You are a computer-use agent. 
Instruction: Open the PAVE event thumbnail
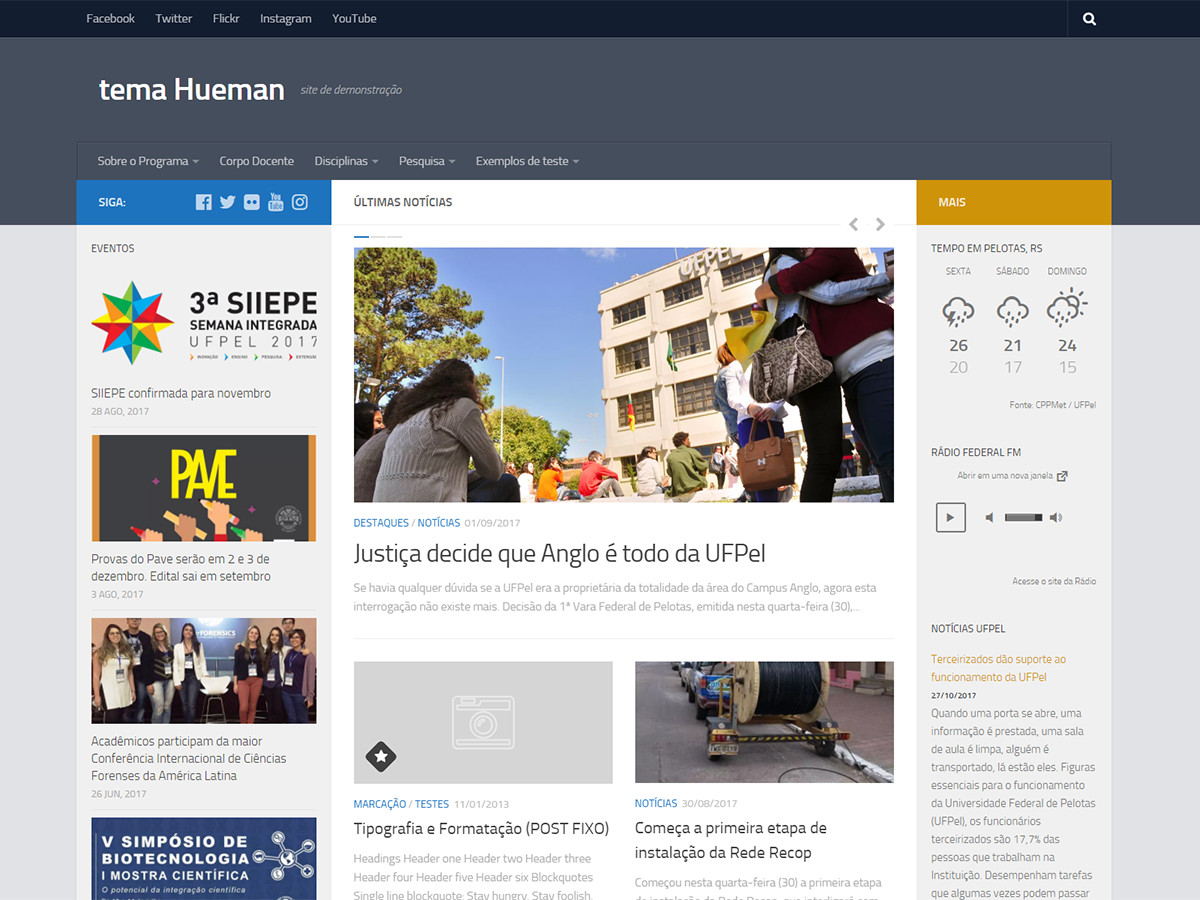(204, 488)
